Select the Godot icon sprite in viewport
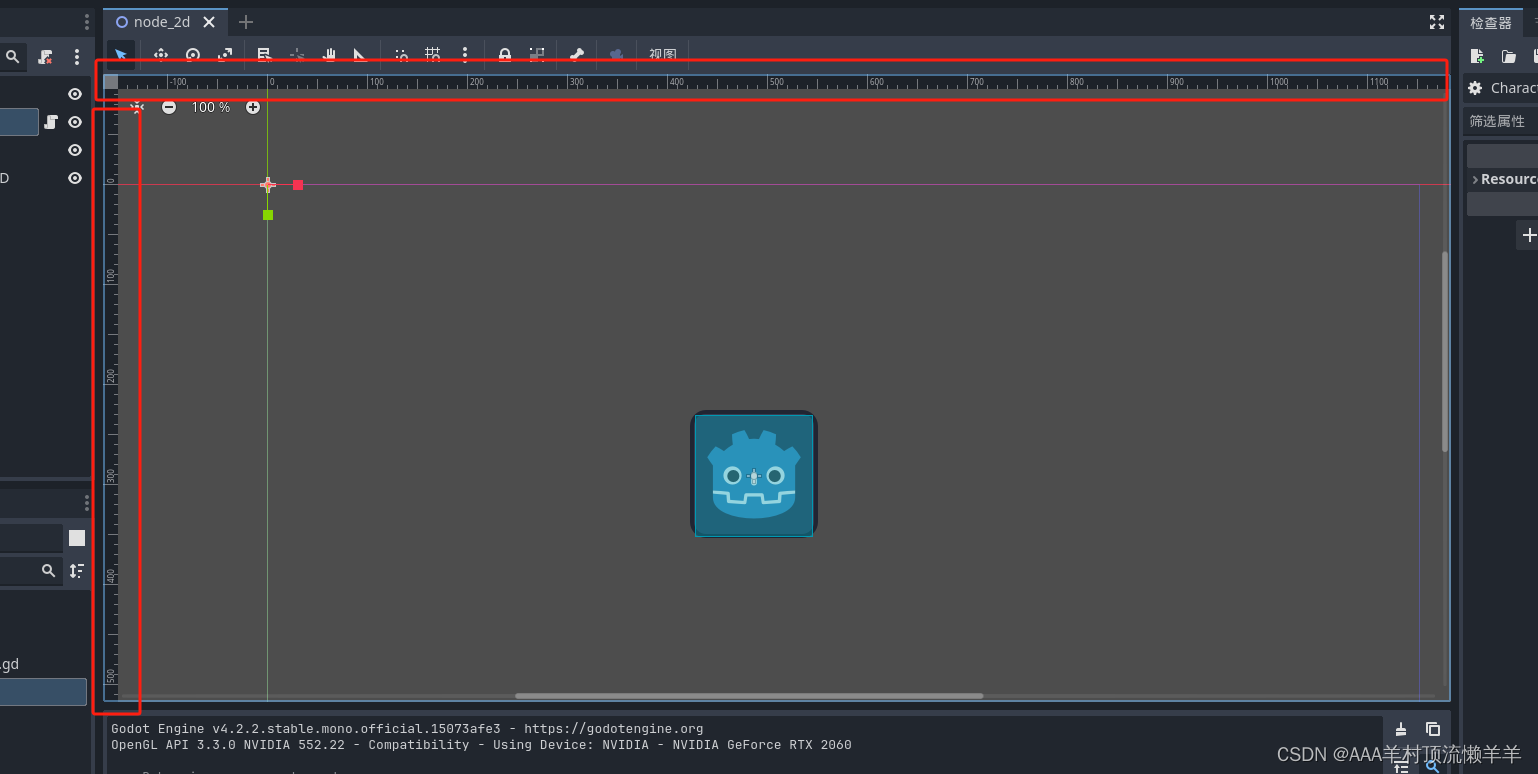1538x774 pixels. click(x=754, y=474)
